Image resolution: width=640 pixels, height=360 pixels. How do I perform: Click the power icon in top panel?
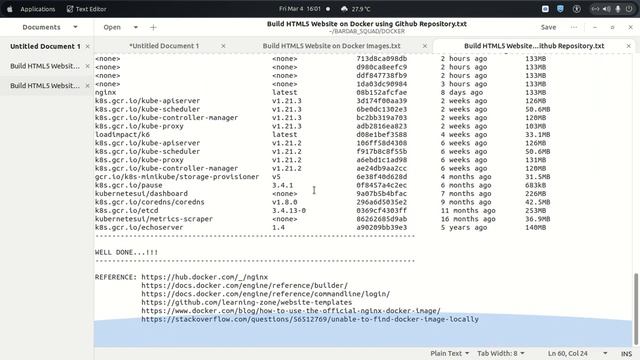pos(629,9)
